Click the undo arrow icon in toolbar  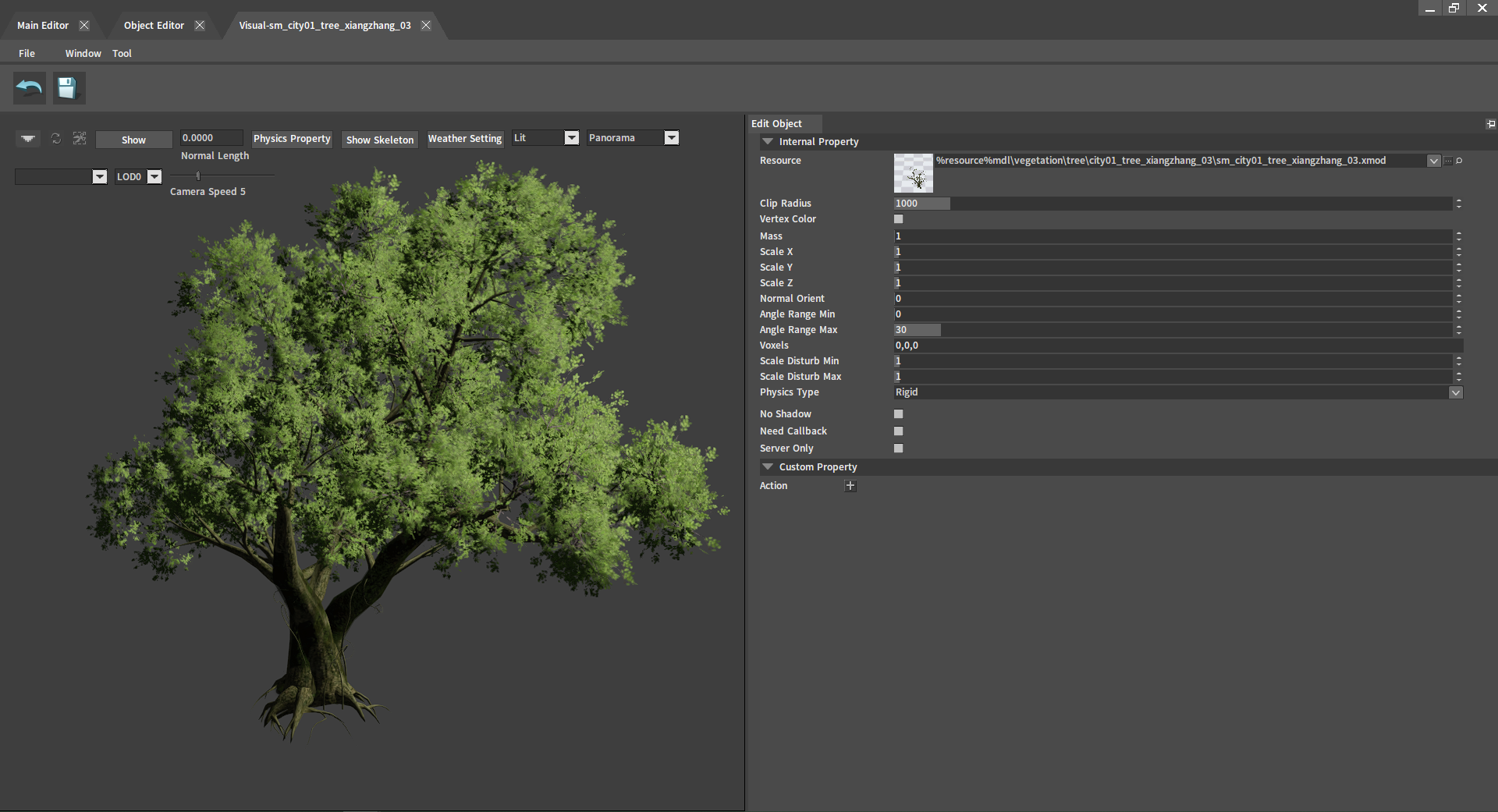(x=30, y=88)
